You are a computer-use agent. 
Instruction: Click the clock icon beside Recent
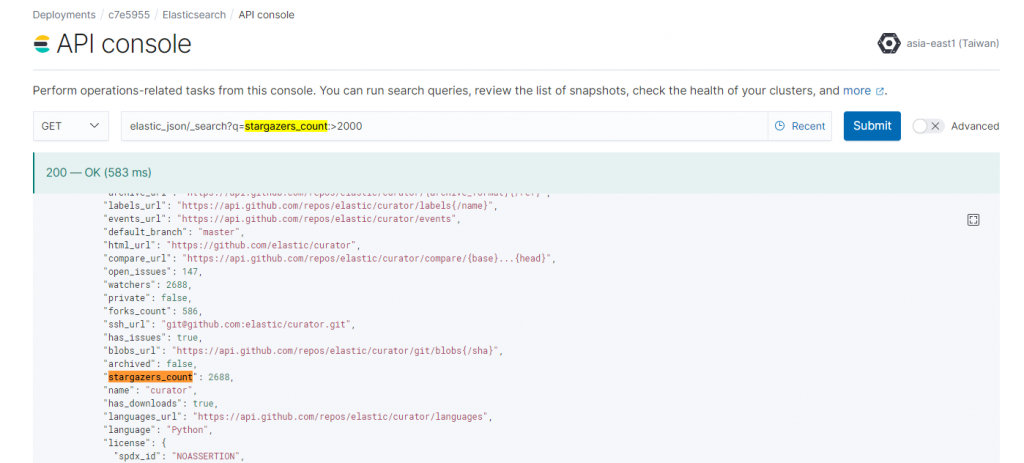[779, 126]
